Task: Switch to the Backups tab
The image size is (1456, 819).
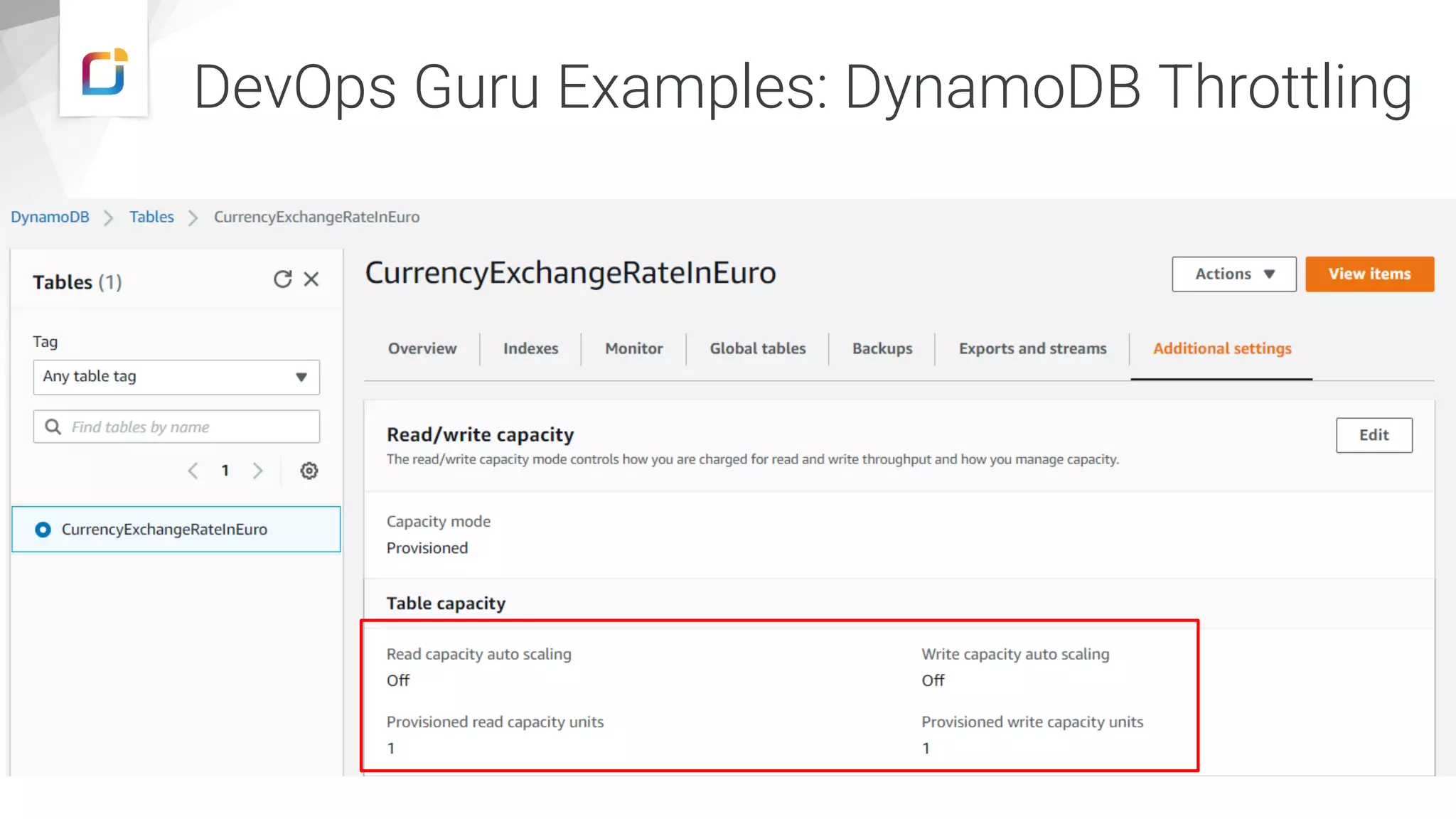Action: coord(882,348)
